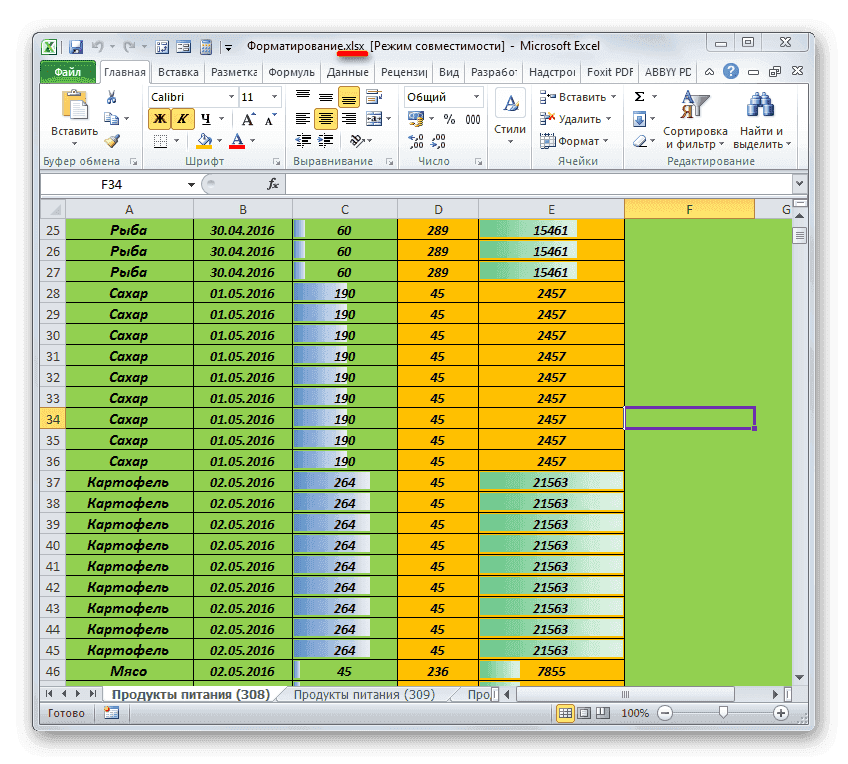Toggle italic (К) formatting off

183,117
